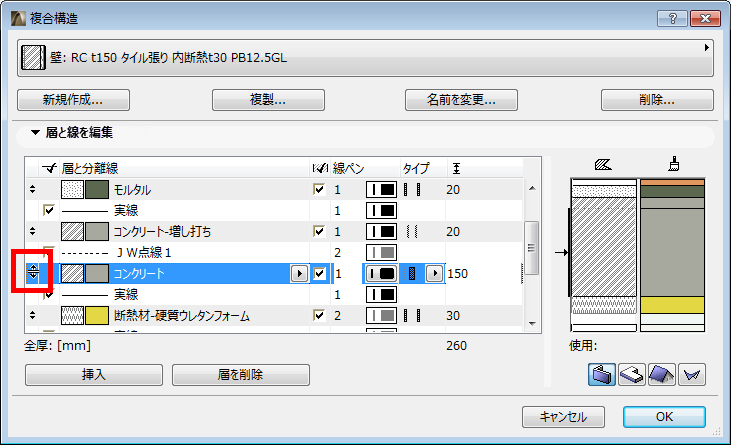Click gray コンクリート-増し打ち surface swatch
This screenshot has height=445, width=731.
[x=97, y=232]
